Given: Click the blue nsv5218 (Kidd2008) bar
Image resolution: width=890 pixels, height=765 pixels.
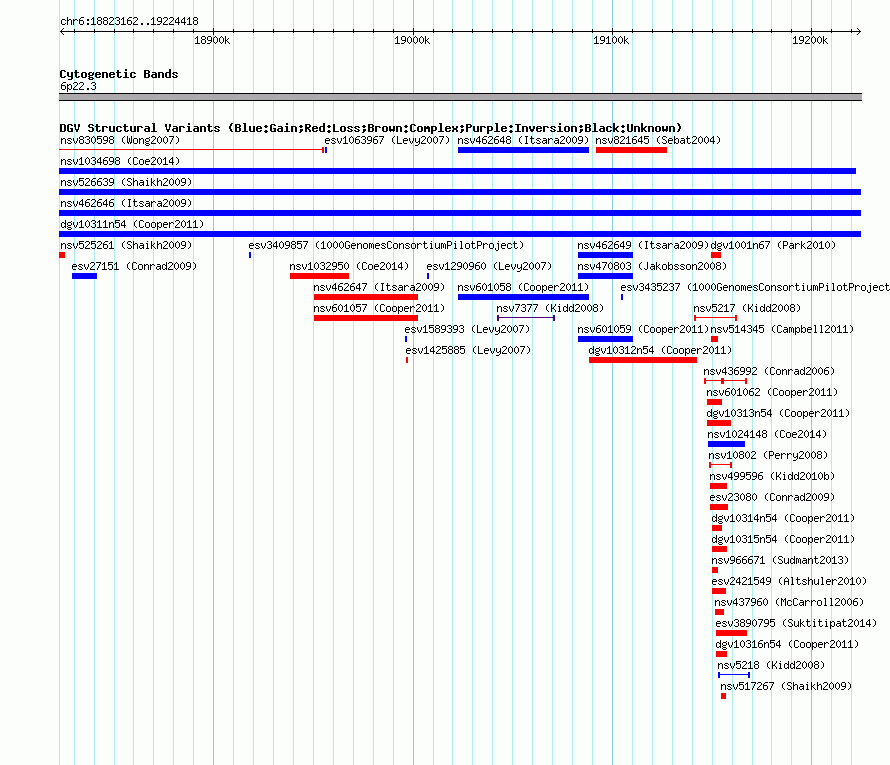Looking at the screenshot, I should point(734,675).
